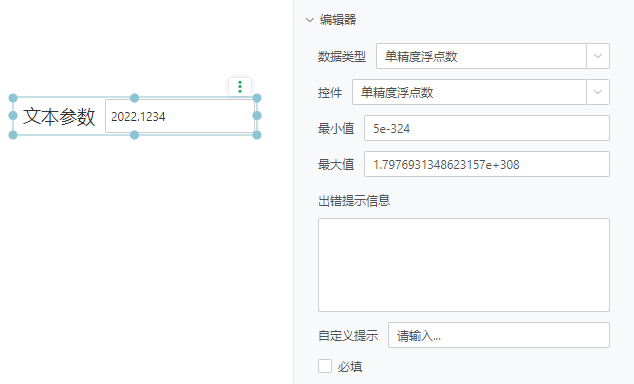Open the green three-dot widget menu
634x384 pixels.
pos(240,87)
